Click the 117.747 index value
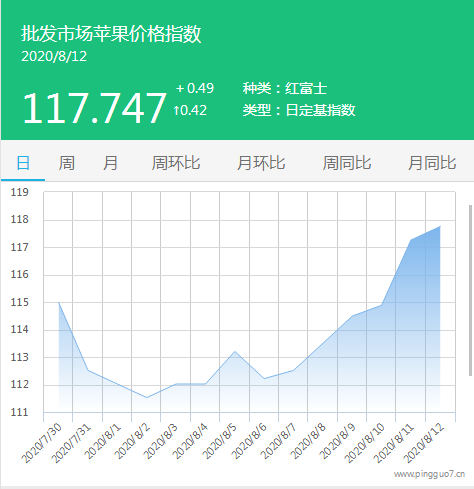The height and width of the screenshot is (489, 474). (94, 108)
